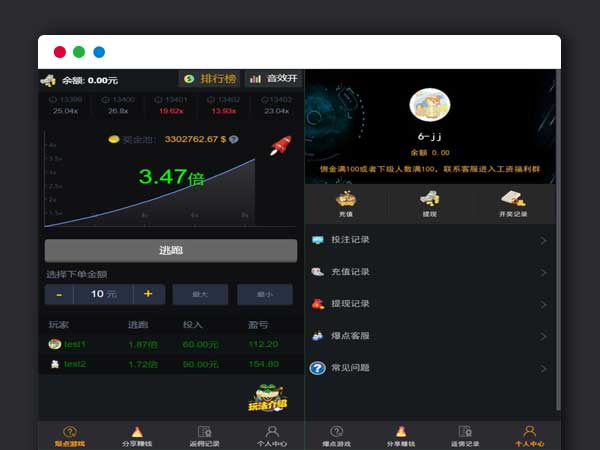Select the test2 player name
The width and height of the screenshot is (600, 450).
pos(75,364)
